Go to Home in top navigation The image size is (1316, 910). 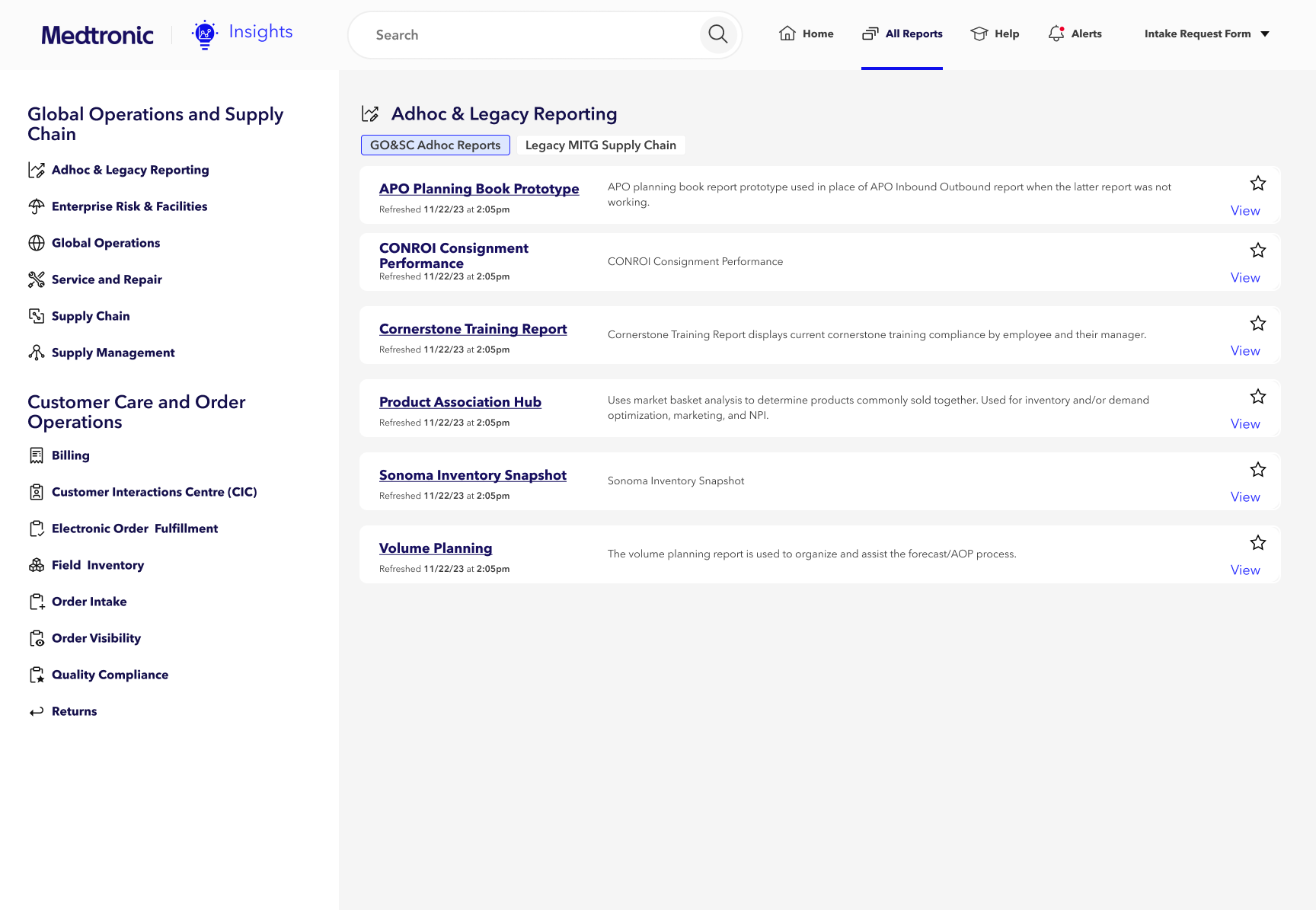pos(807,34)
